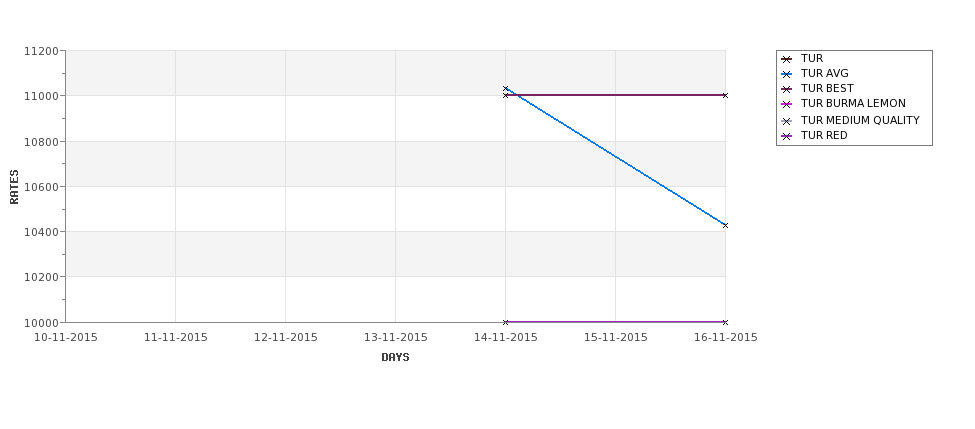This screenshot has height=429, width=975.
Task: Click the 11200 y-axis tick label
Action: pyautogui.click(x=41, y=51)
